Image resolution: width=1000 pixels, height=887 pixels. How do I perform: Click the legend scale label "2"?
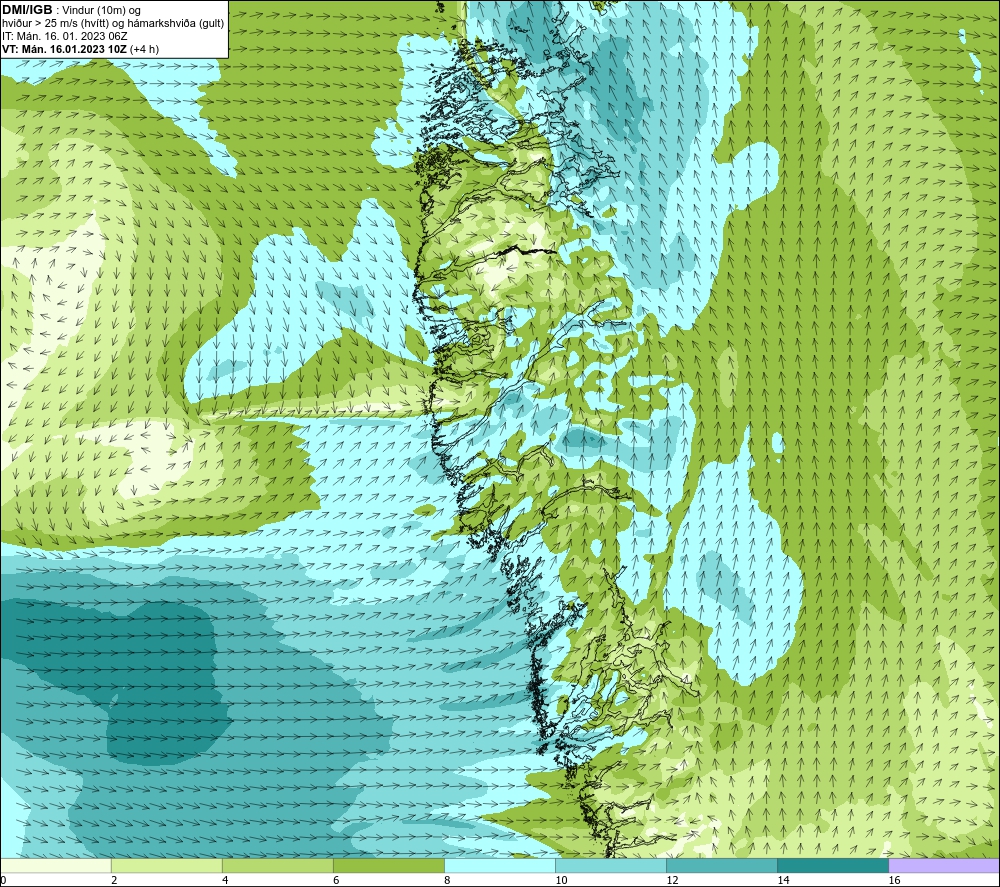[x=114, y=880]
